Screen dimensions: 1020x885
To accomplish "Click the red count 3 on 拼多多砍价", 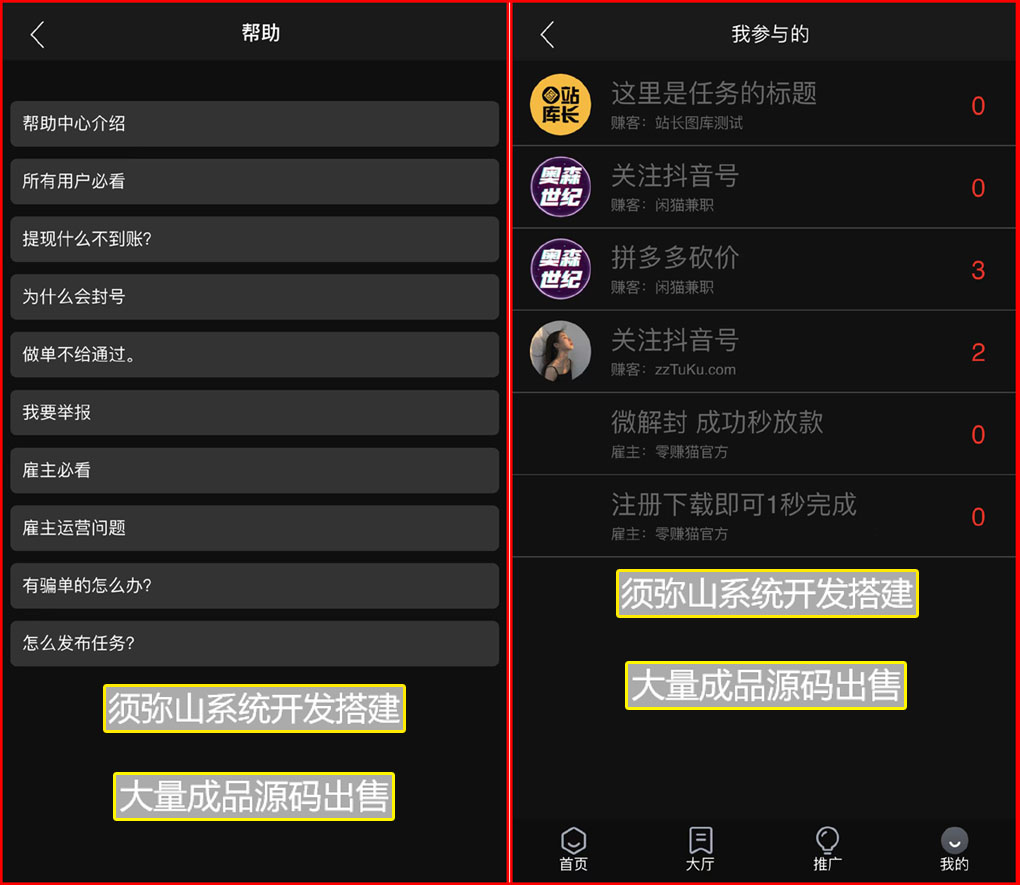I will tap(978, 270).
